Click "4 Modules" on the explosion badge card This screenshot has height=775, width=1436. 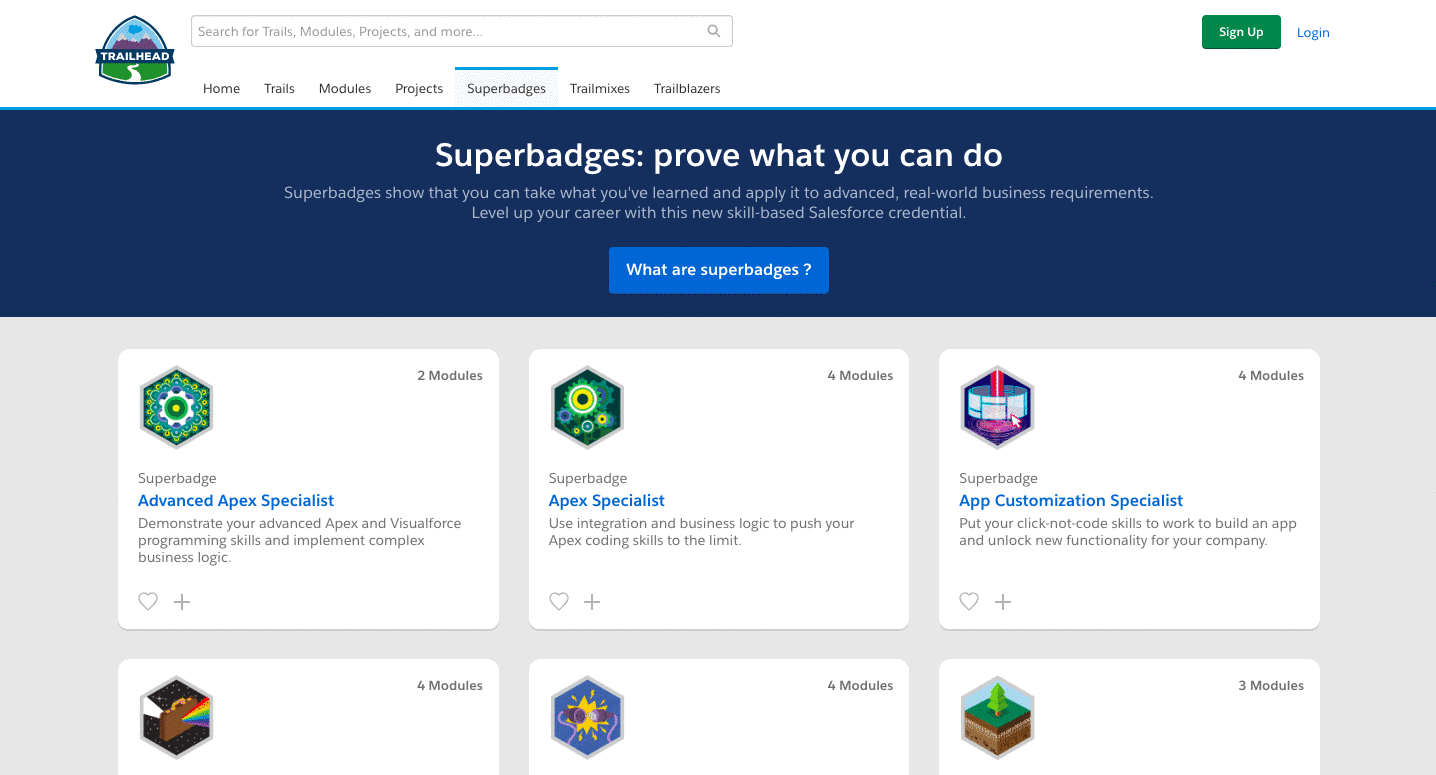tap(860, 686)
